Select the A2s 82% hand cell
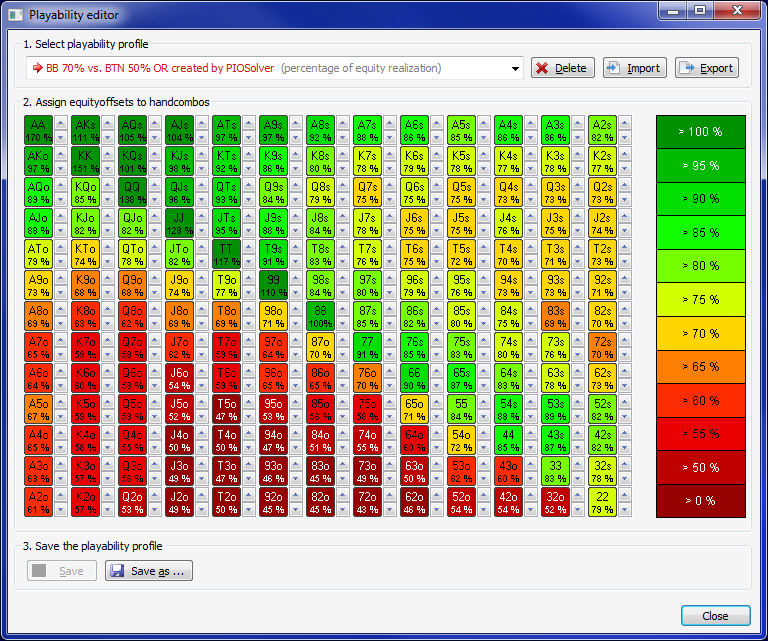The image size is (768, 641). tap(602, 130)
